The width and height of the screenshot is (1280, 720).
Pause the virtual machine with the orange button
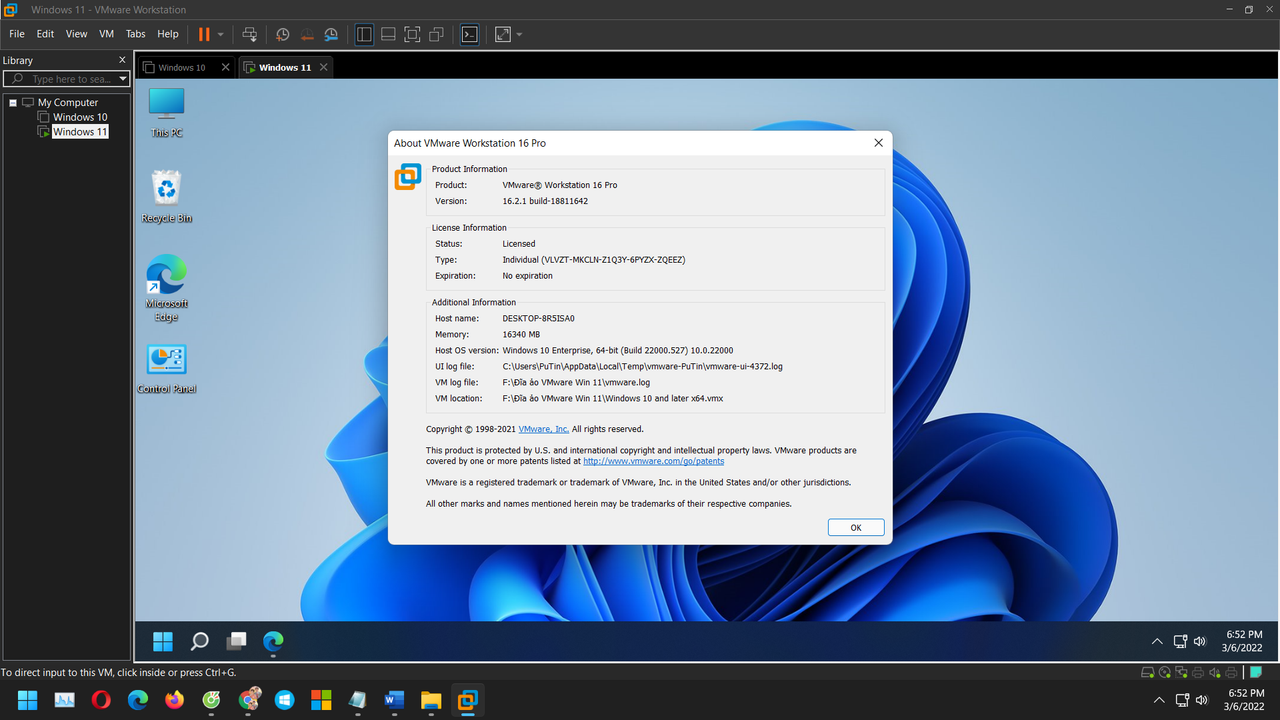click(204, 34)
